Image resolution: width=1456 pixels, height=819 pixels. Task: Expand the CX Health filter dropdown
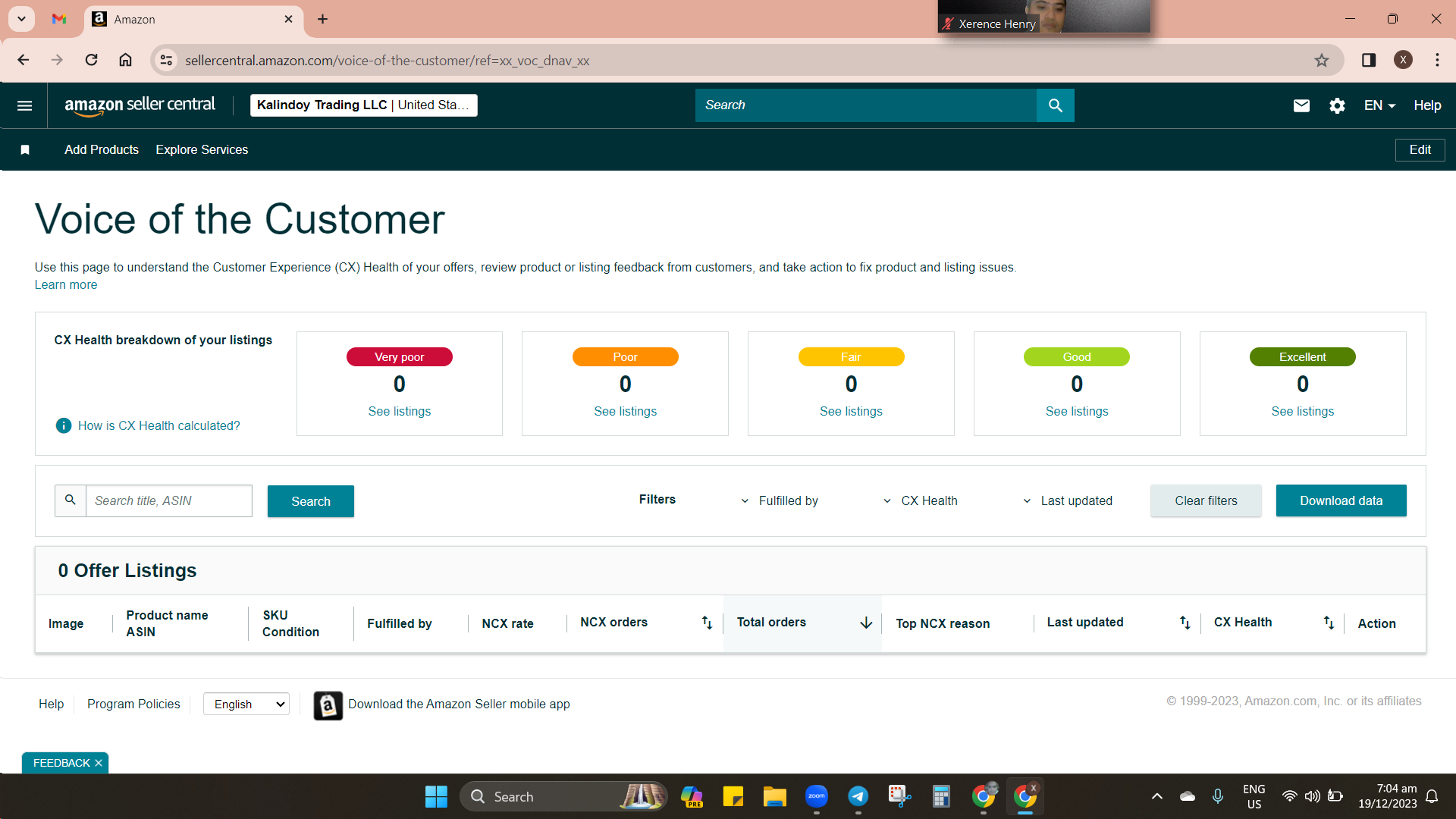(920, 501)
